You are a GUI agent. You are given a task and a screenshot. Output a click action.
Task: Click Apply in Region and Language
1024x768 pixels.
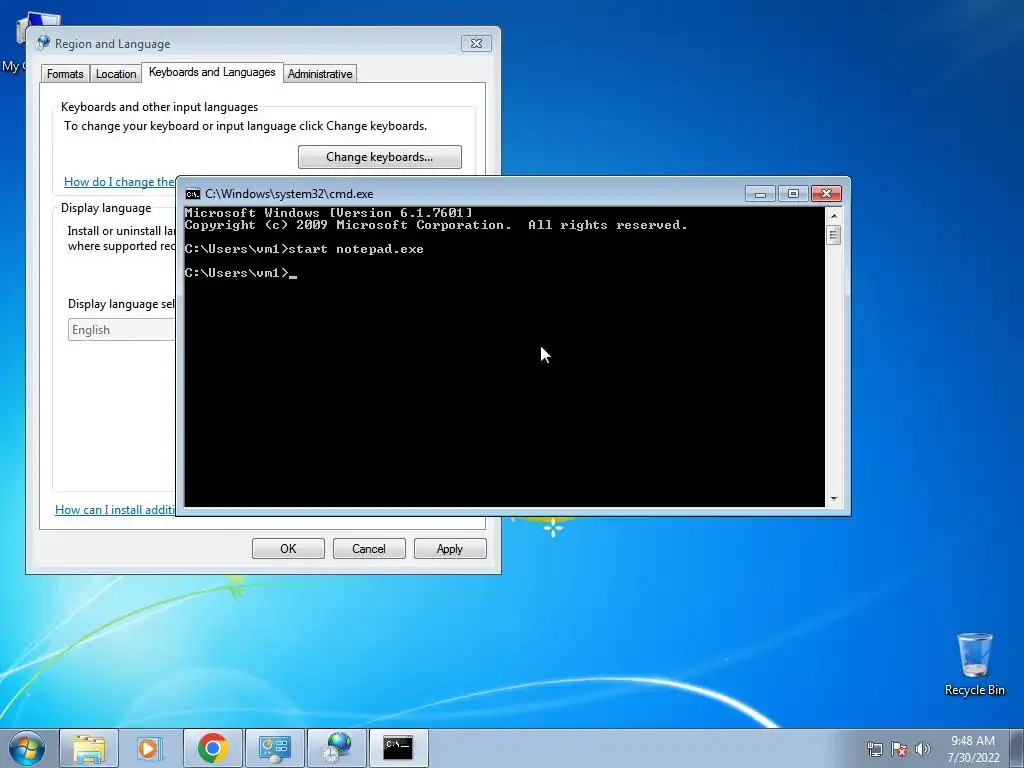[x=450, y=549]
